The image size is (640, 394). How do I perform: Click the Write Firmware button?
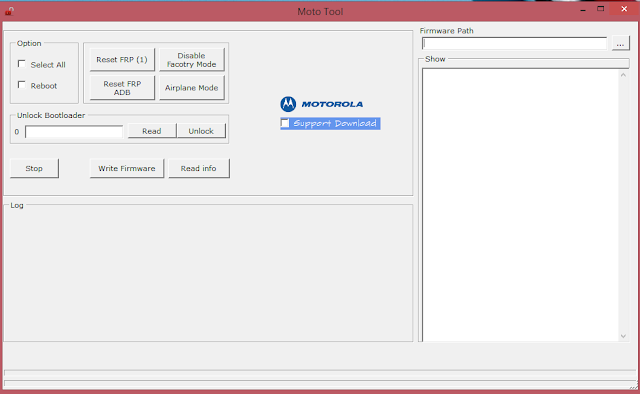[127, 168]
